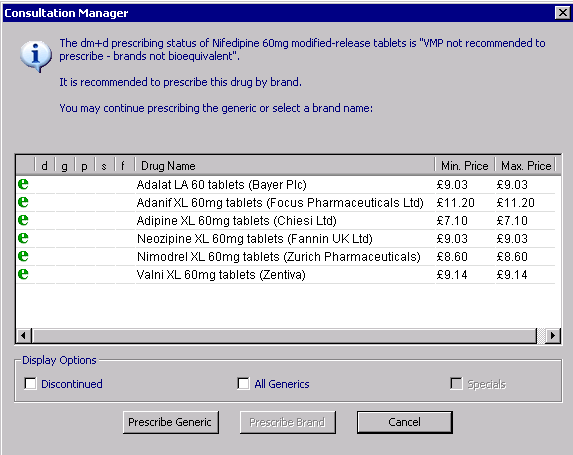Screen dimensions: 573x455
Task: Click the green e icon beside Nimodrel XL
Action: [23, 256]
